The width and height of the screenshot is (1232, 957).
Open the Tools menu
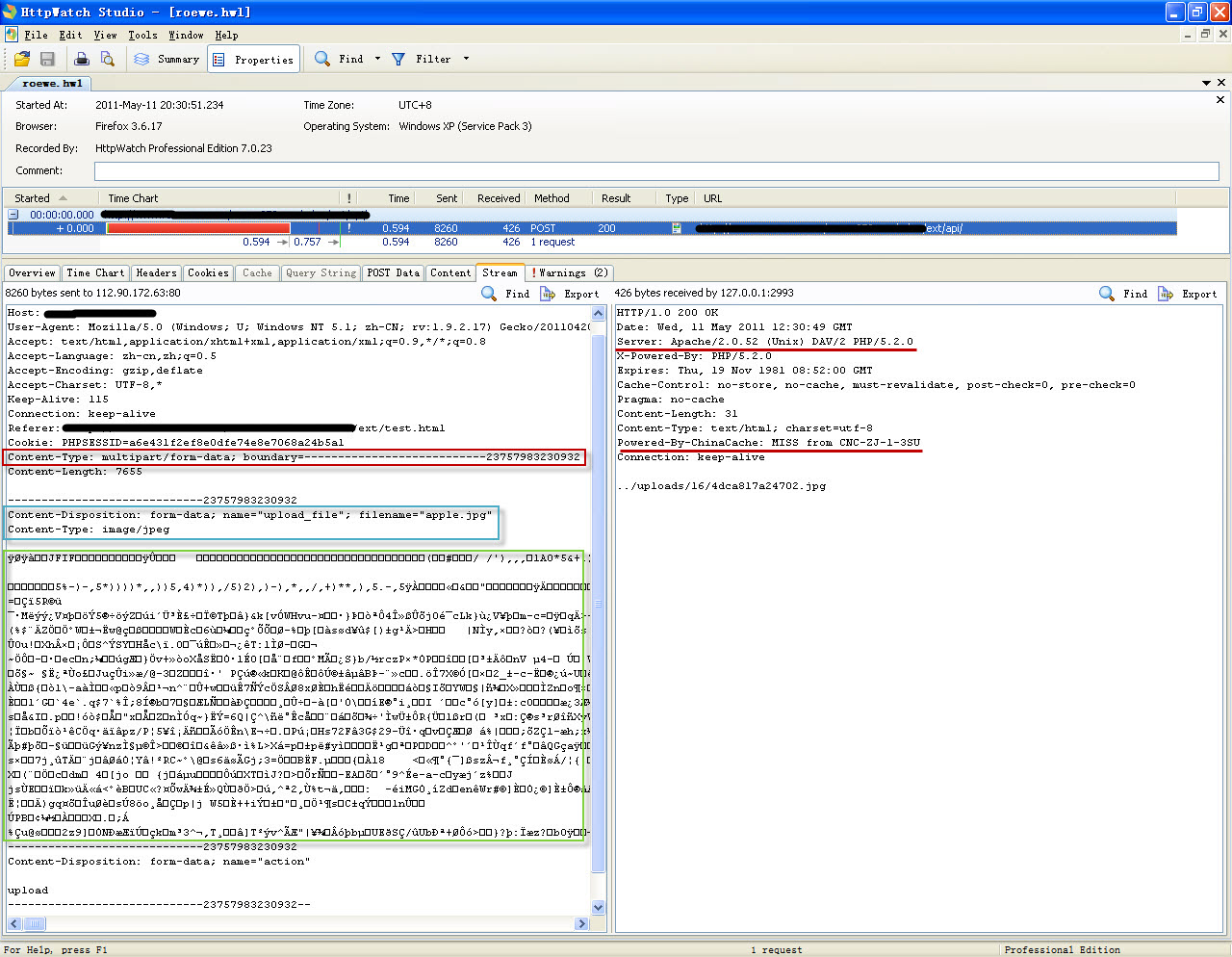pos(142,35)
